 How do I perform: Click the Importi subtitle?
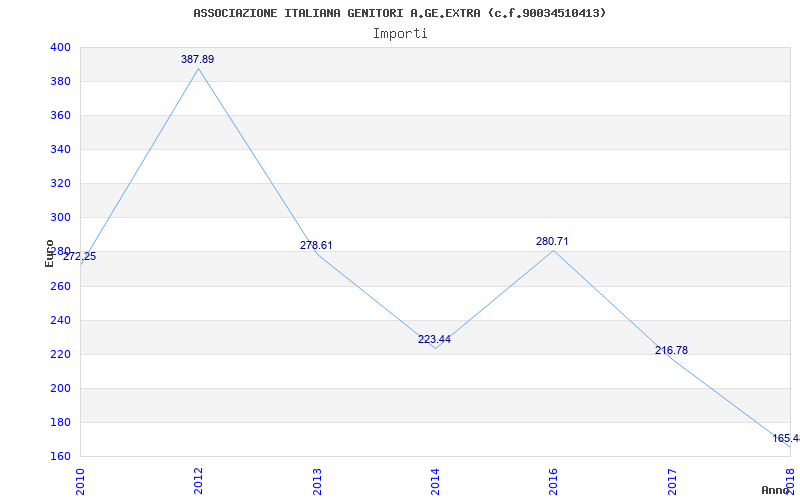pos(400,34)
